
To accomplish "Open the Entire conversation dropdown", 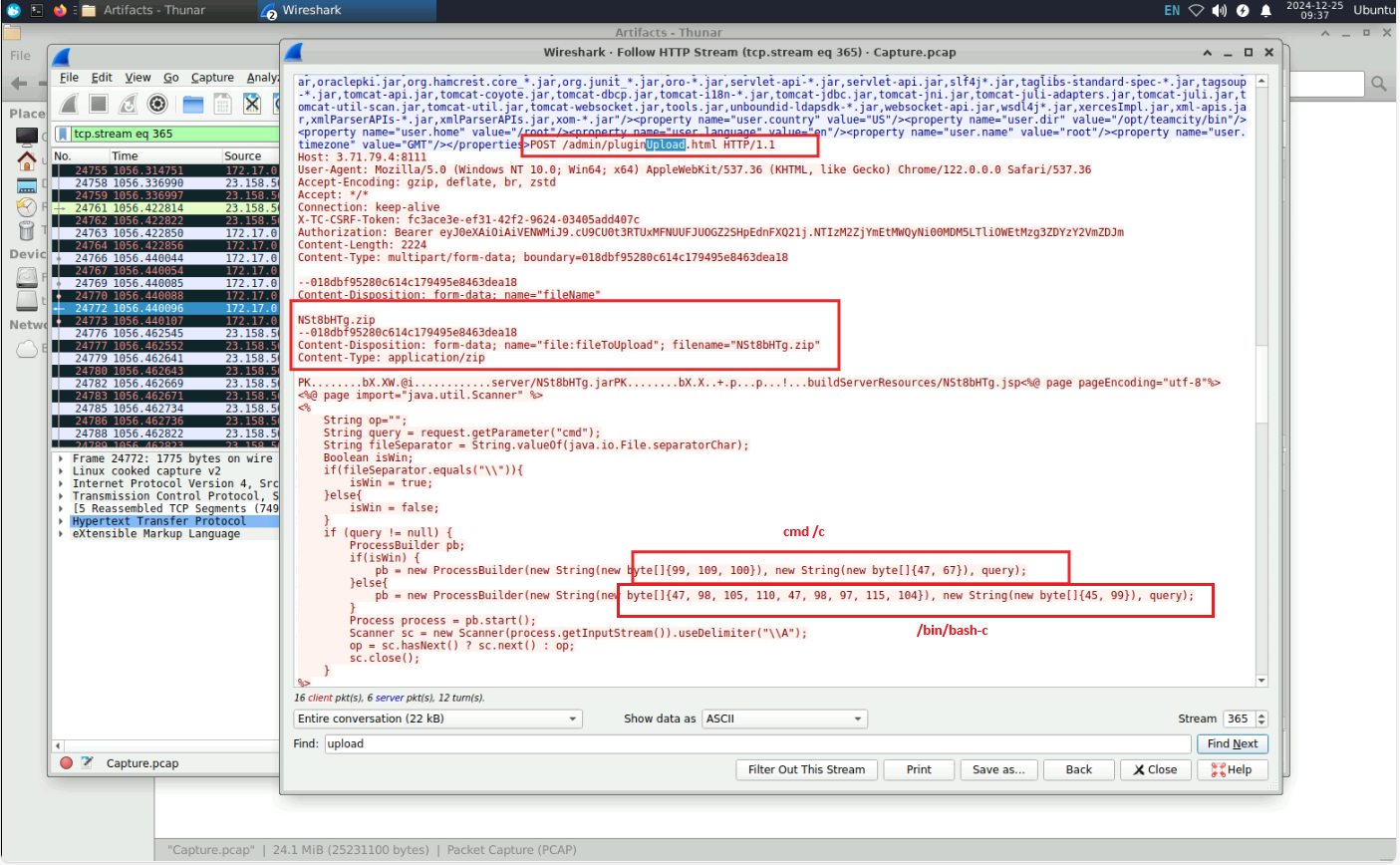I will [437, 719].
